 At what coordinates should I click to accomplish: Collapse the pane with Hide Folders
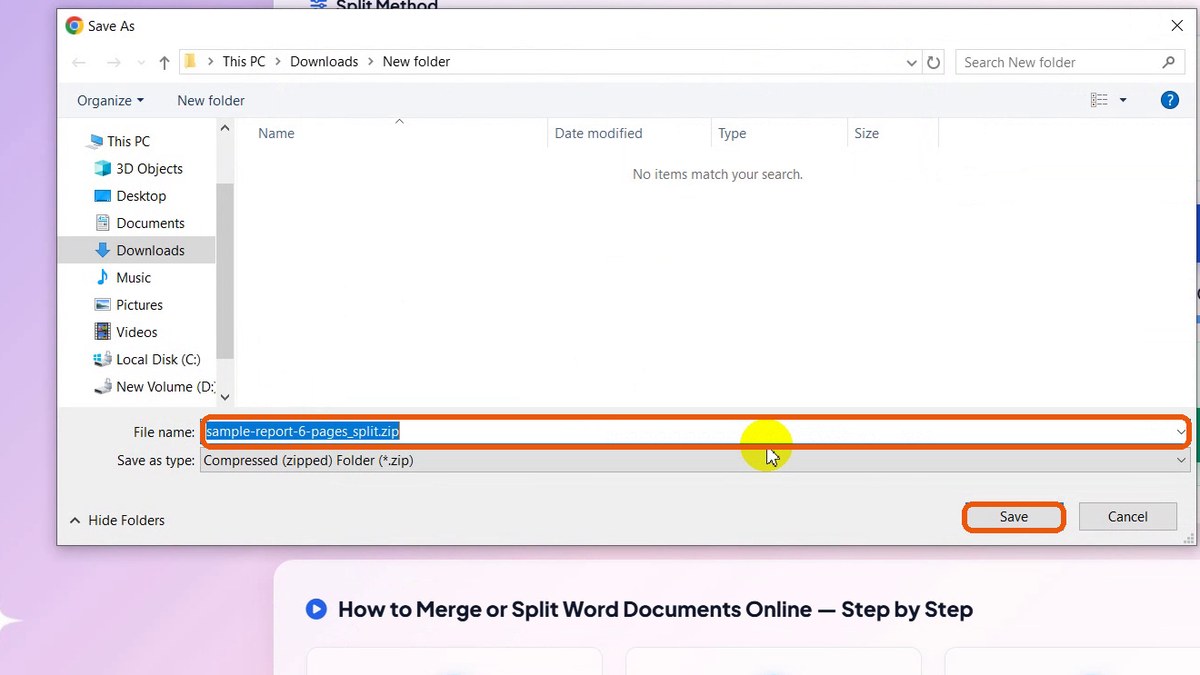(116, 520)
